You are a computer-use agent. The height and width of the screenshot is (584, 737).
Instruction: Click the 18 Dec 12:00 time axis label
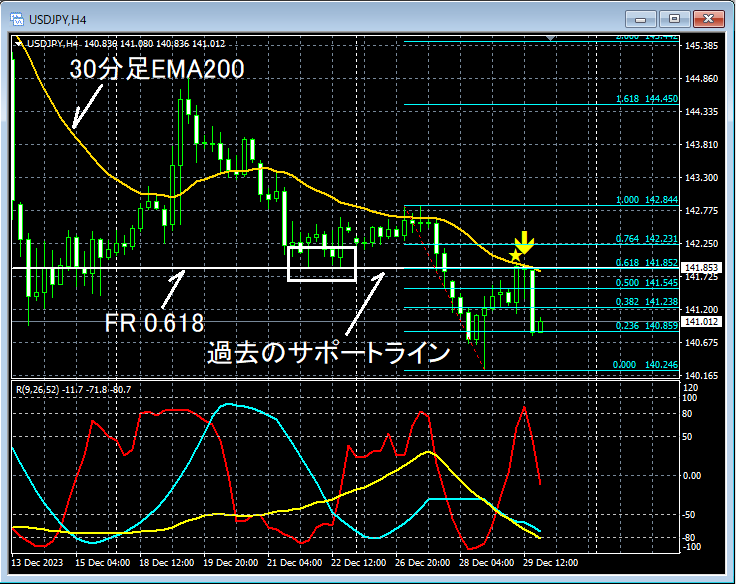point(167,563)
